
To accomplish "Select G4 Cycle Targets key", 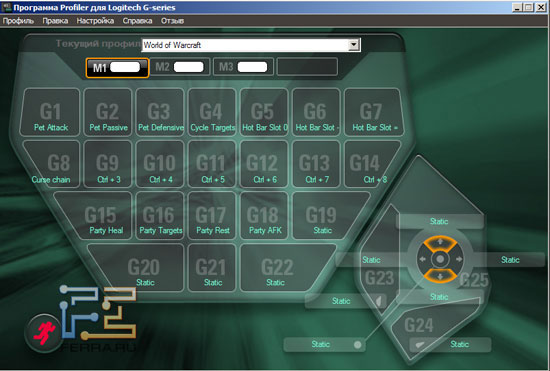I will (212, 112).
